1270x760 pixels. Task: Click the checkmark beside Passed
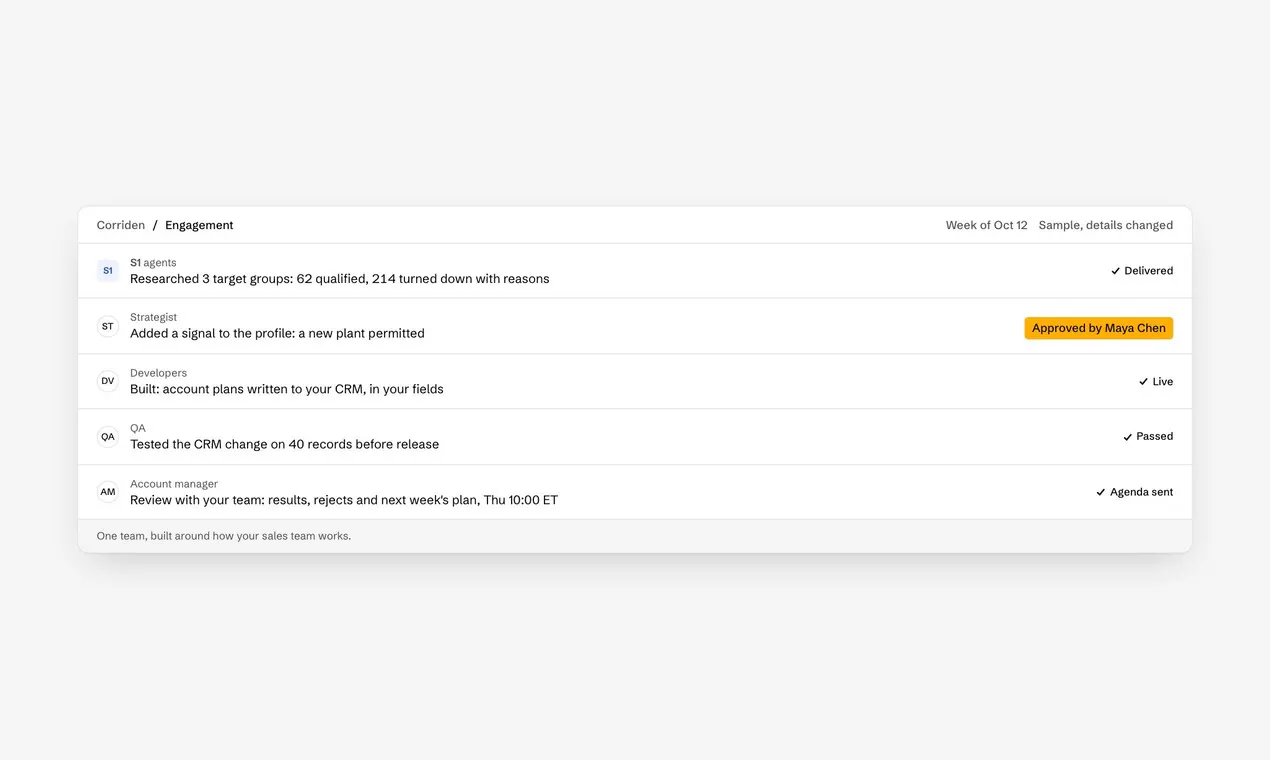1127,437
